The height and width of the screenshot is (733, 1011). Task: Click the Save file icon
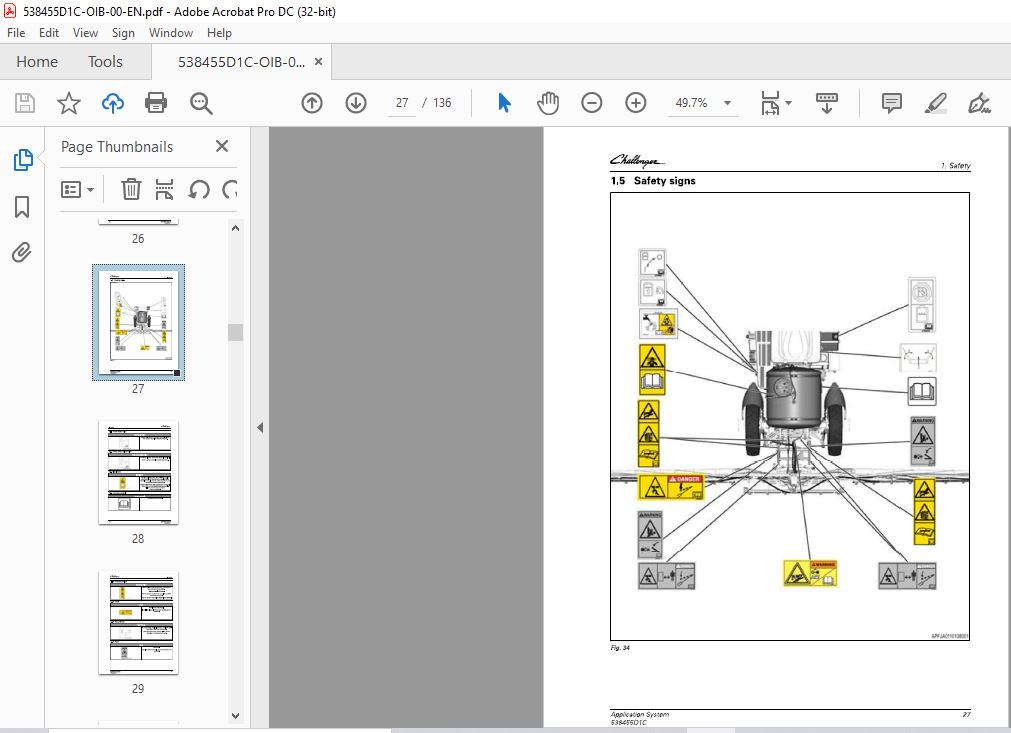(x=25, y=103)
